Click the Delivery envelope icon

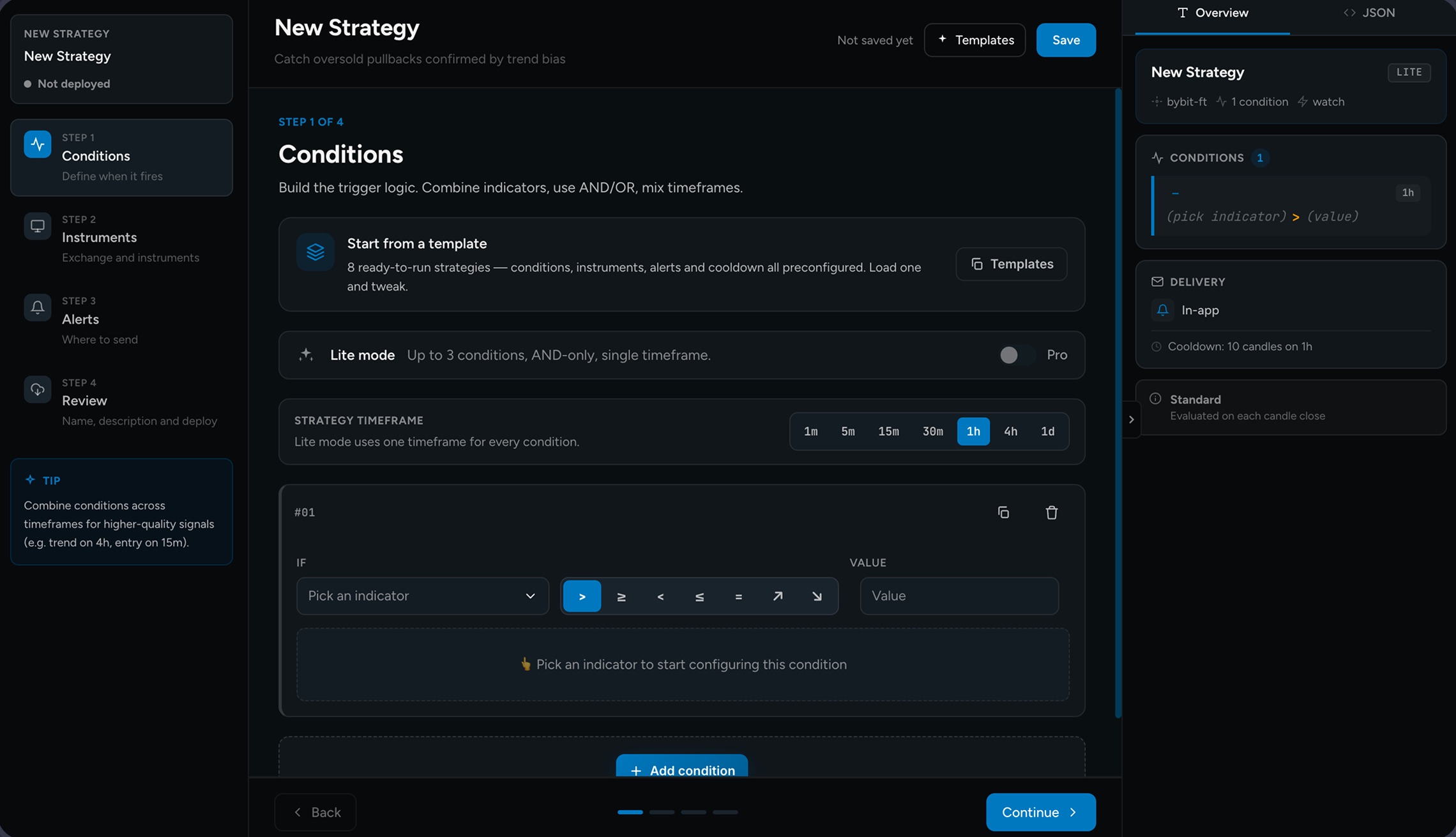point(1157,282)
